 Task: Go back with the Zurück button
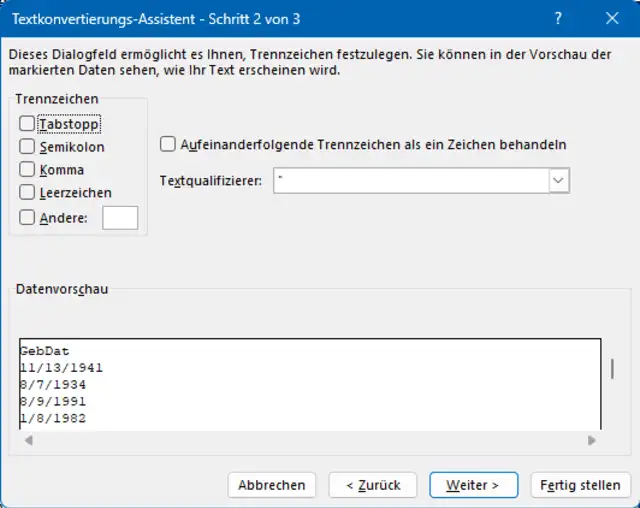pos(373,485)
